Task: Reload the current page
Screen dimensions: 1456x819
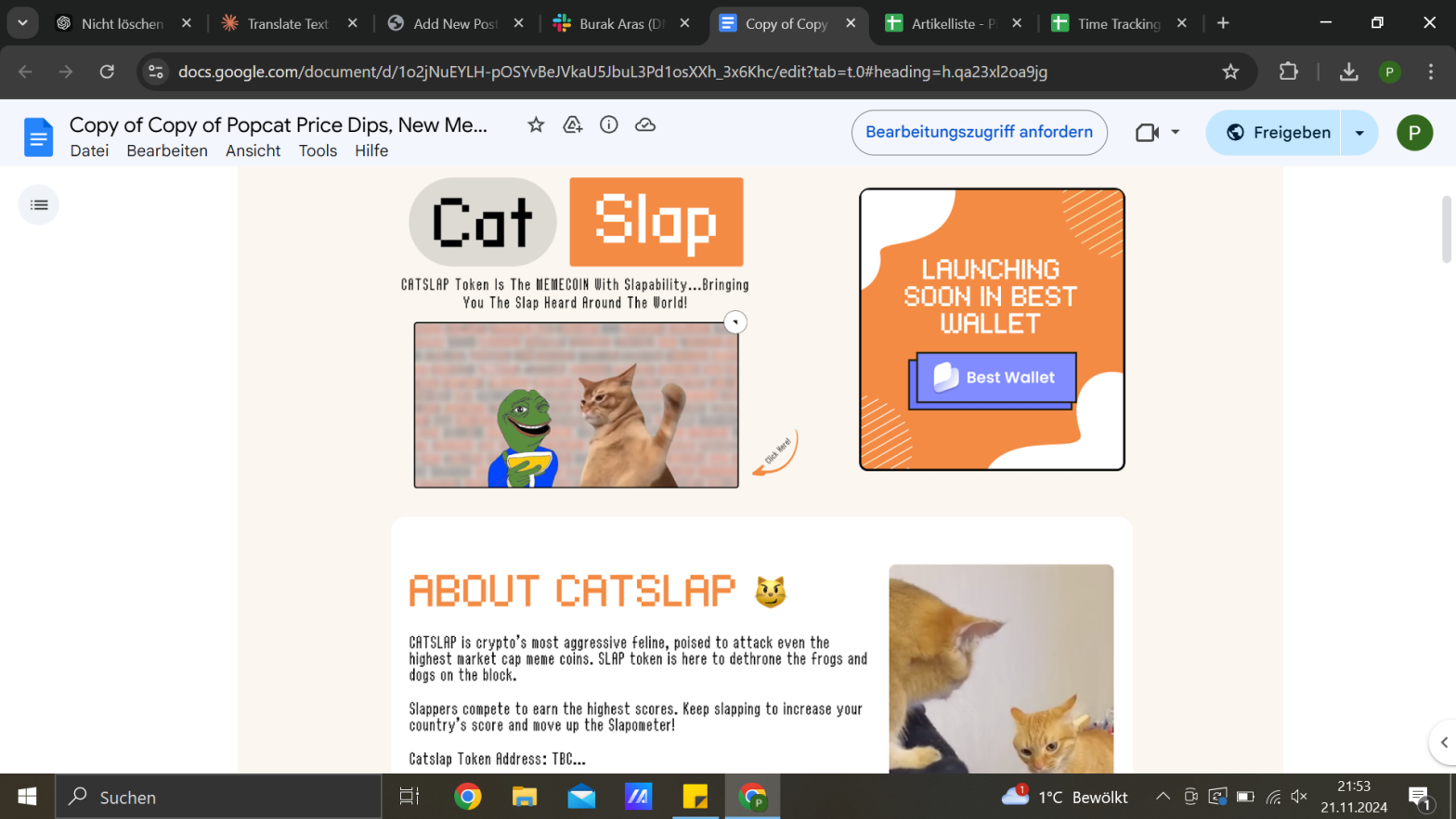Action: 107,71
